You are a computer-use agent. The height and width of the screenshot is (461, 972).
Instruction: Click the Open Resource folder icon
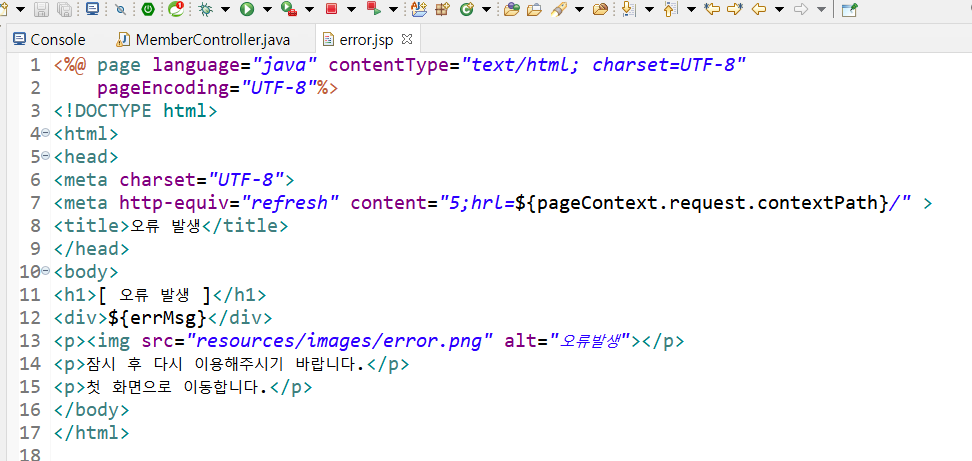coord(600,9)
